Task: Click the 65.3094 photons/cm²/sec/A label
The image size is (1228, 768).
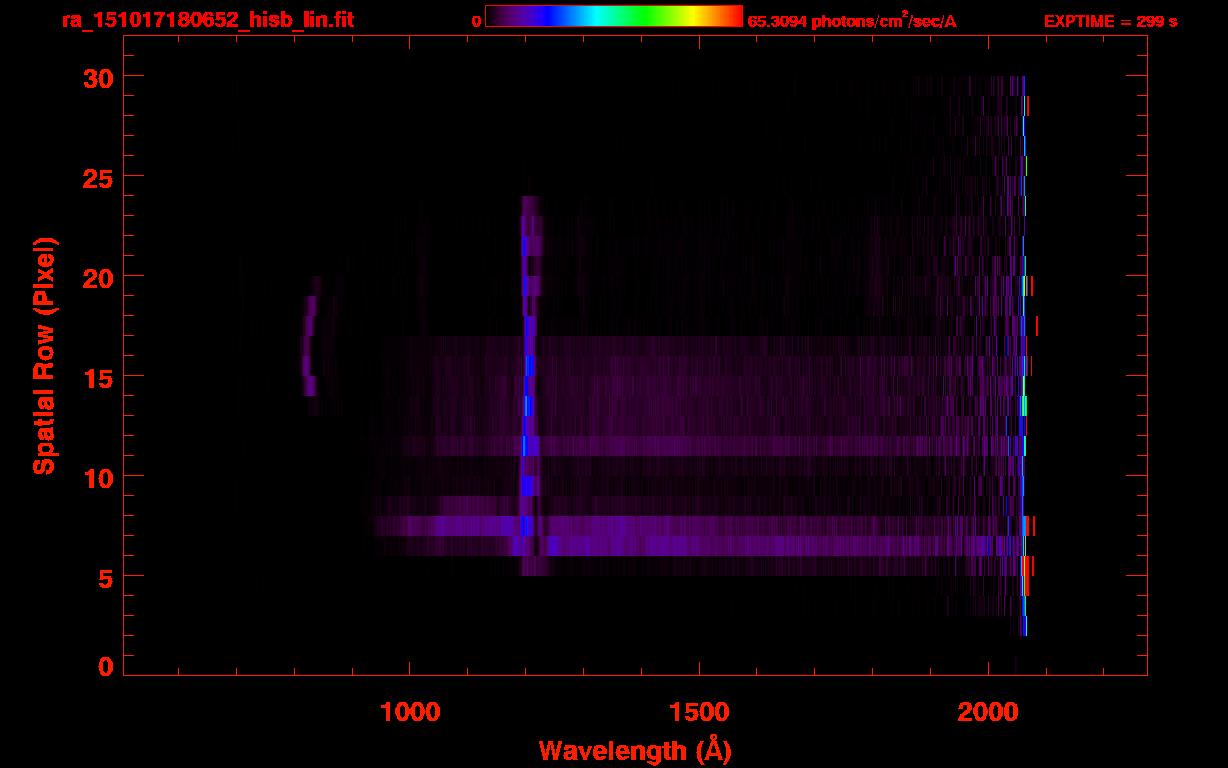Action: [852, 21]
